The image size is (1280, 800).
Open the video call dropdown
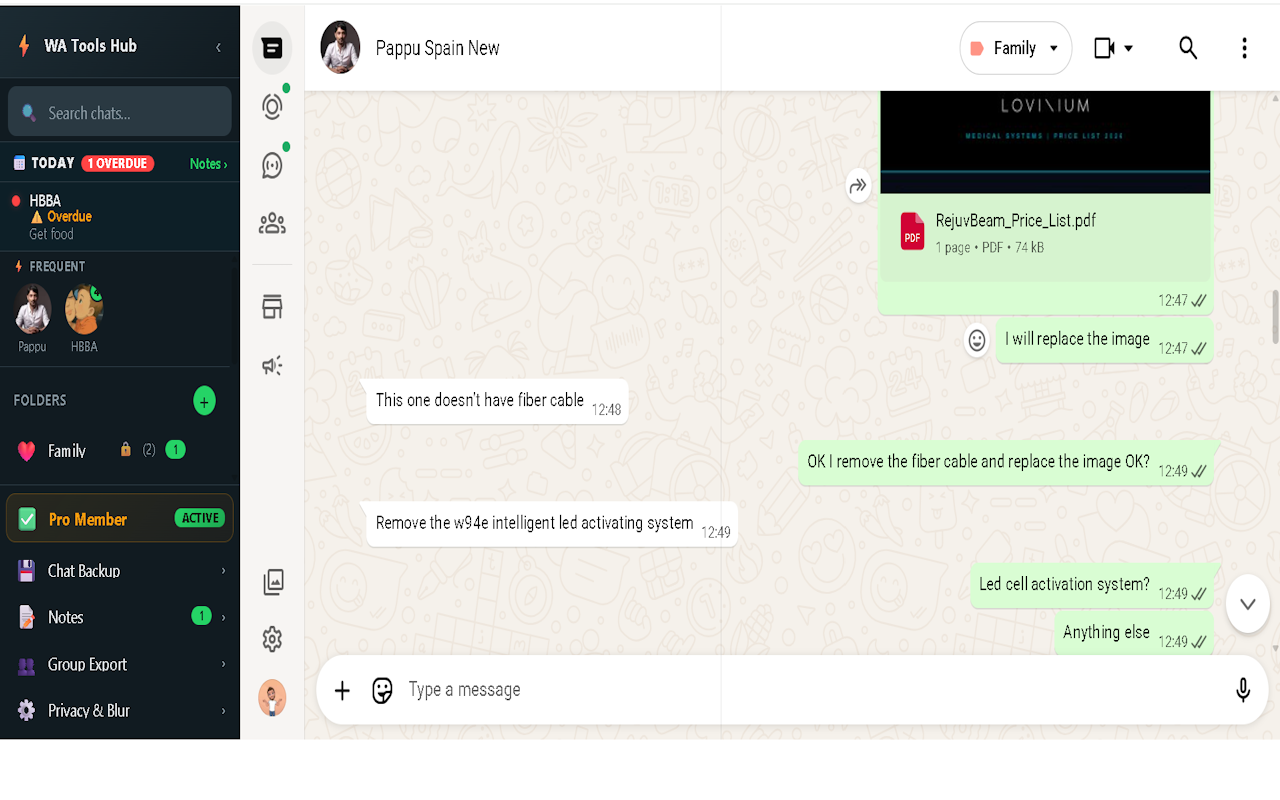pyautogui.click(x=1114, y=48)
